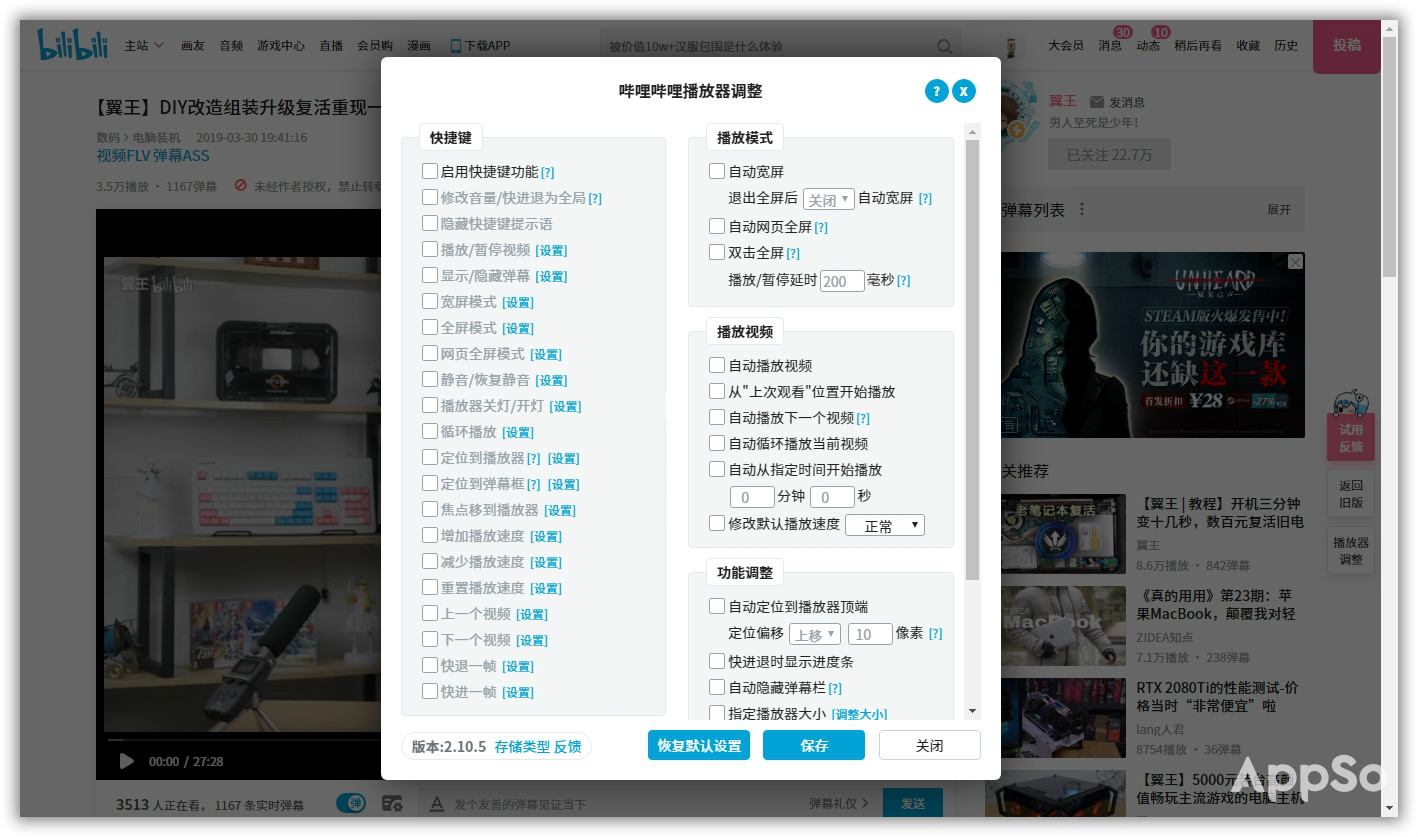Screen dimensions: 1418x837
Task: Open the 退出全屏后 关闭 dropdown
Action: click(829, 199)
